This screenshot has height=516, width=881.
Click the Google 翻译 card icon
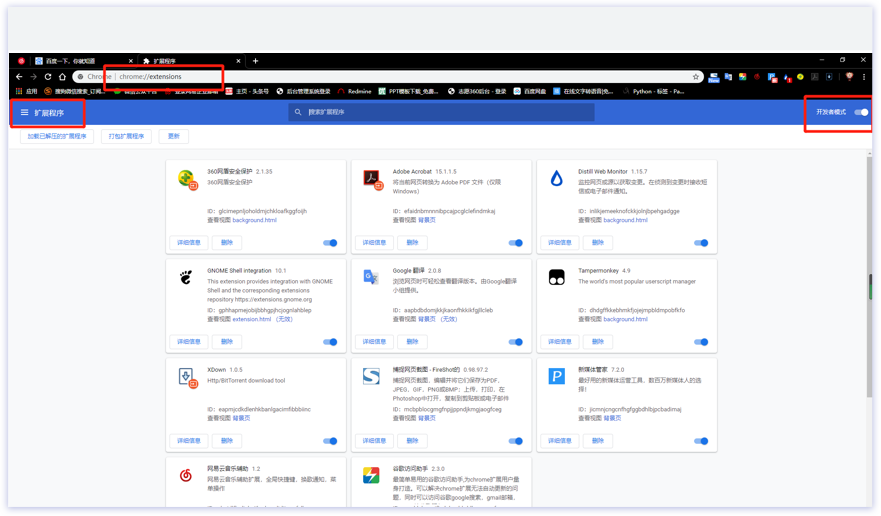[371, 277]
